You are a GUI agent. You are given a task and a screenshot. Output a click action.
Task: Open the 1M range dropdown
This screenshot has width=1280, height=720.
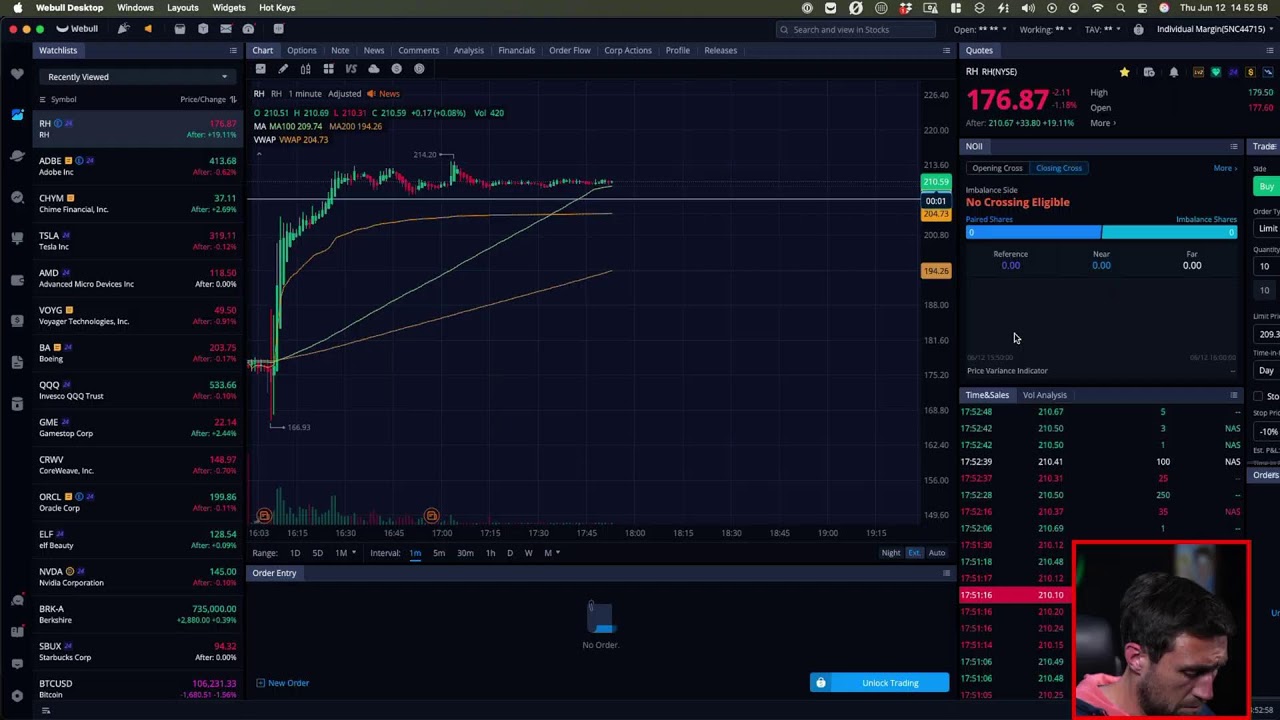pos(344,553)
